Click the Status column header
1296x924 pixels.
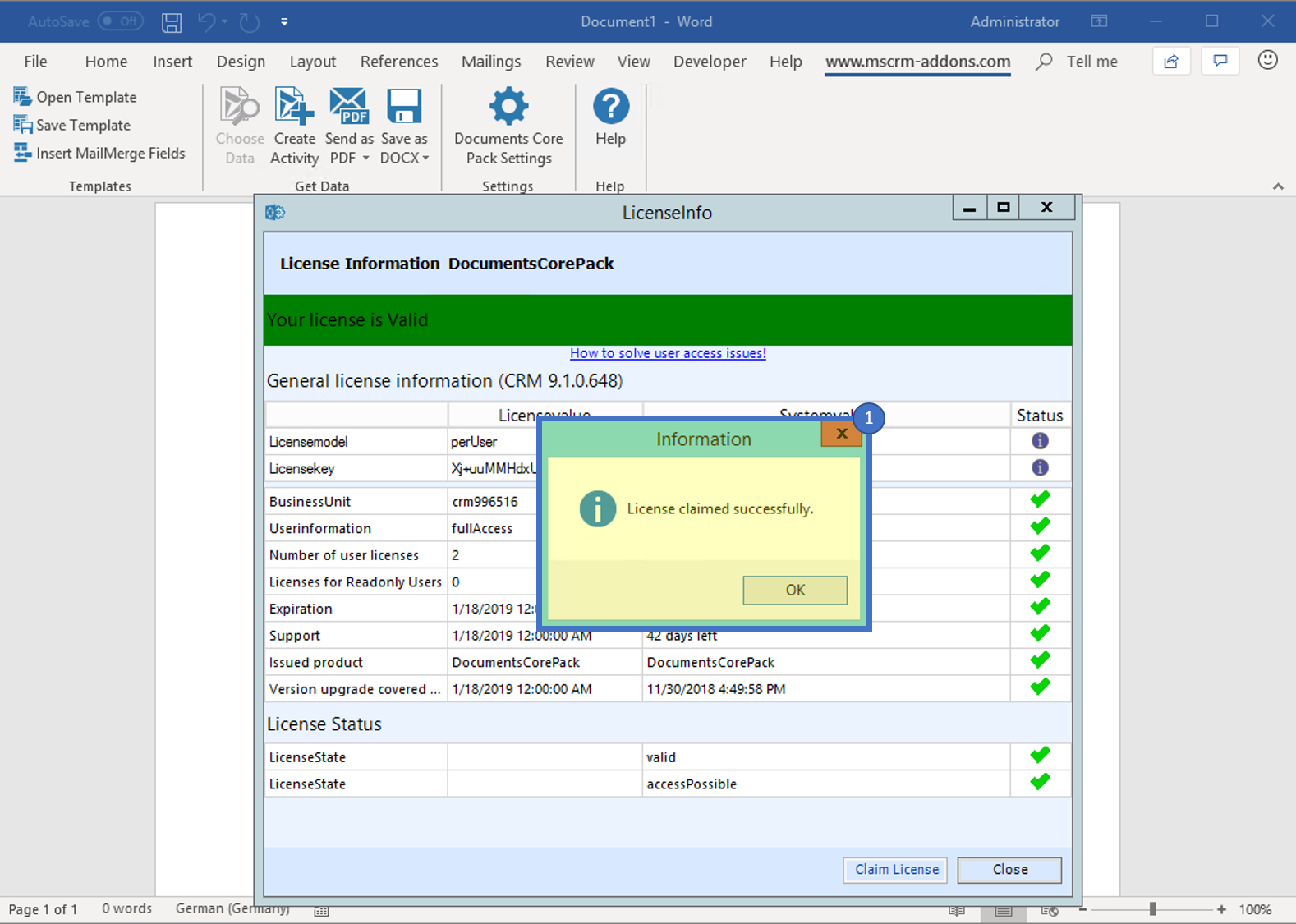(1040, 416)
